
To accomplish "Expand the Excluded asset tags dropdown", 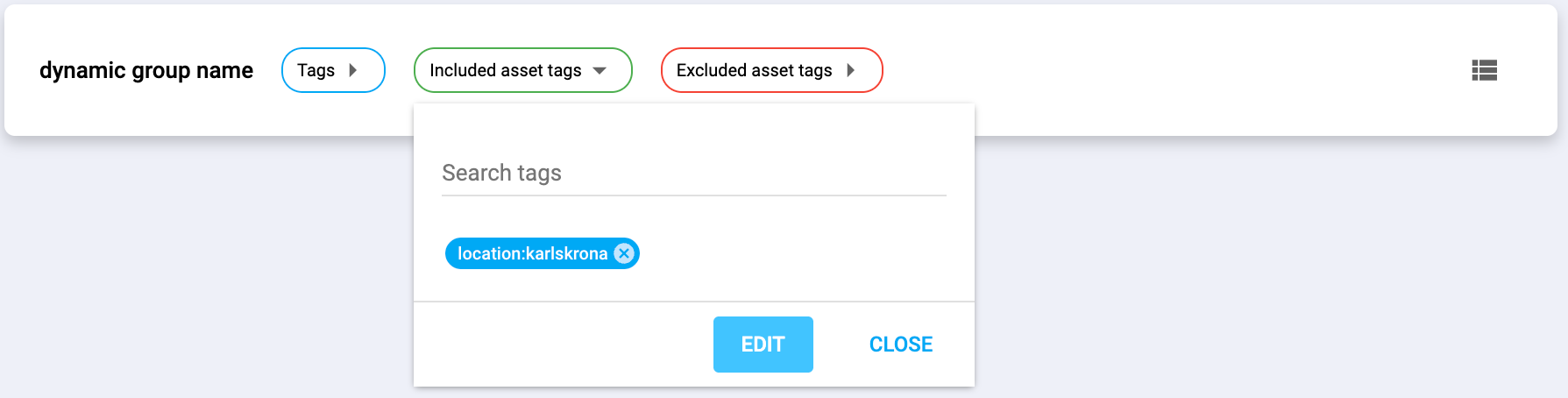I will pos(771,70).
